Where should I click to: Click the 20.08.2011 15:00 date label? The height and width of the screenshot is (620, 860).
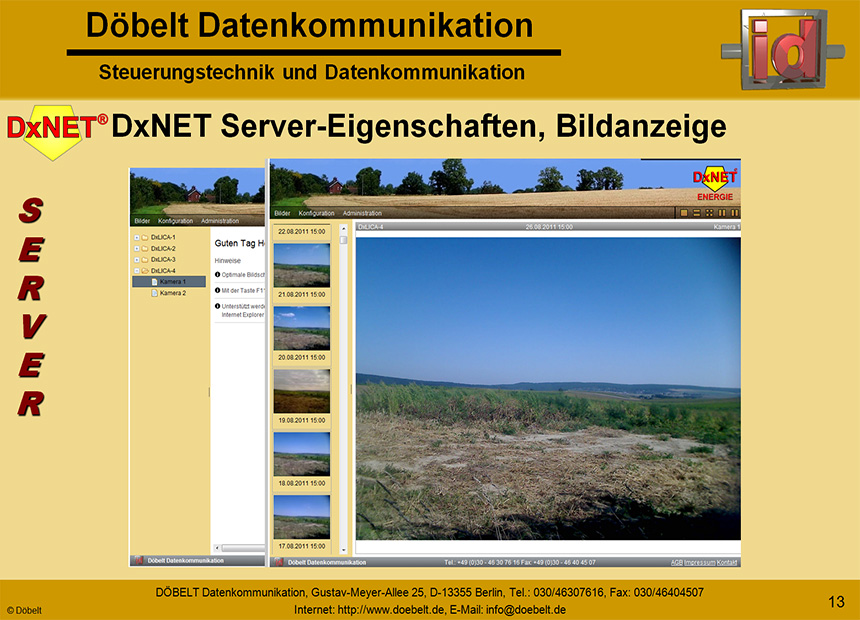point(302,358)
